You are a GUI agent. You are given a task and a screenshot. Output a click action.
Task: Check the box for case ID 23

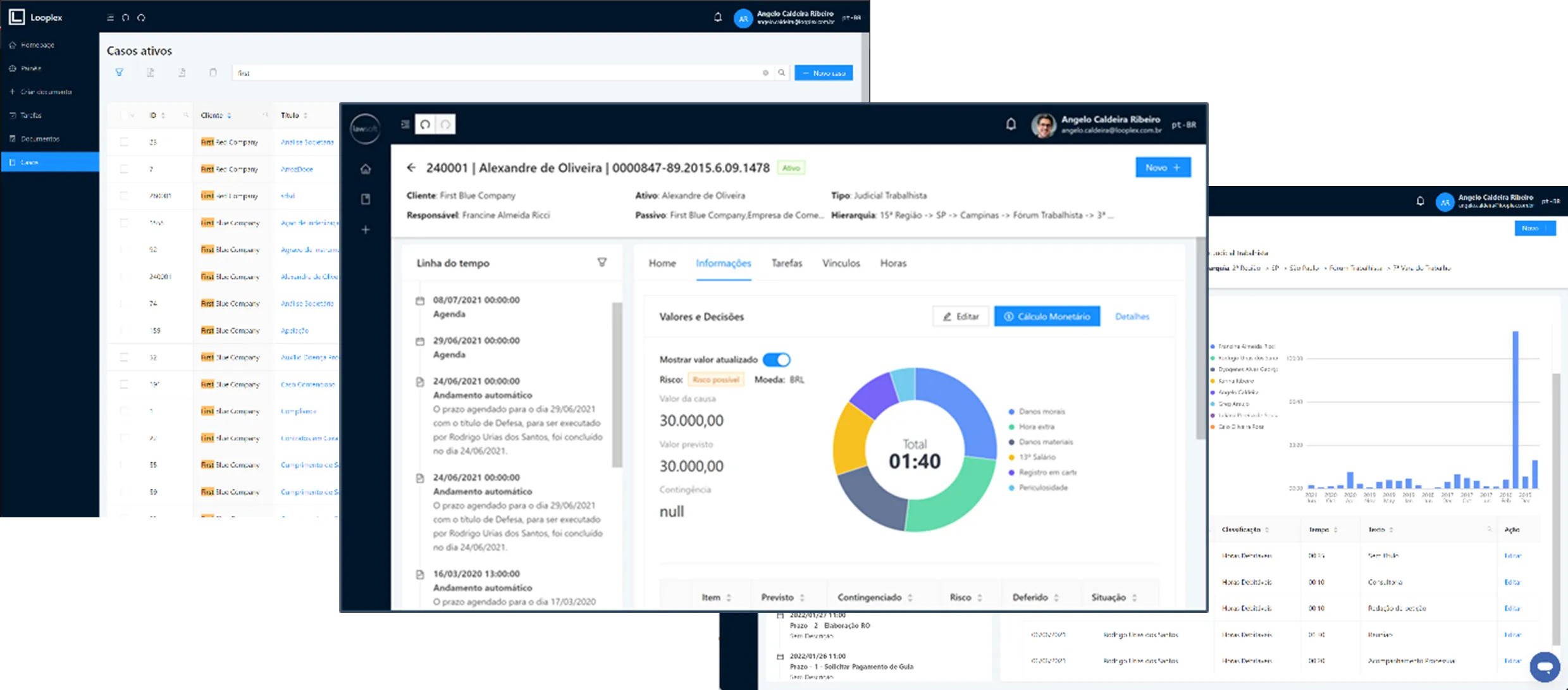coord(124,142)
